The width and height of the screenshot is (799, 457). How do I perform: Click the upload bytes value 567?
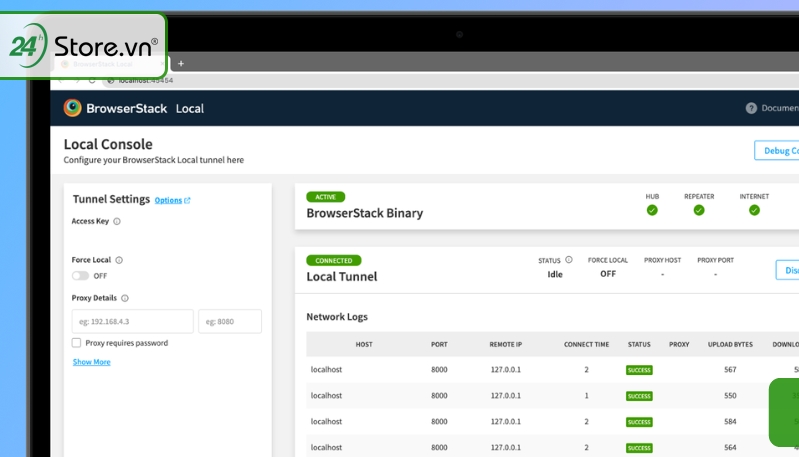730,369
